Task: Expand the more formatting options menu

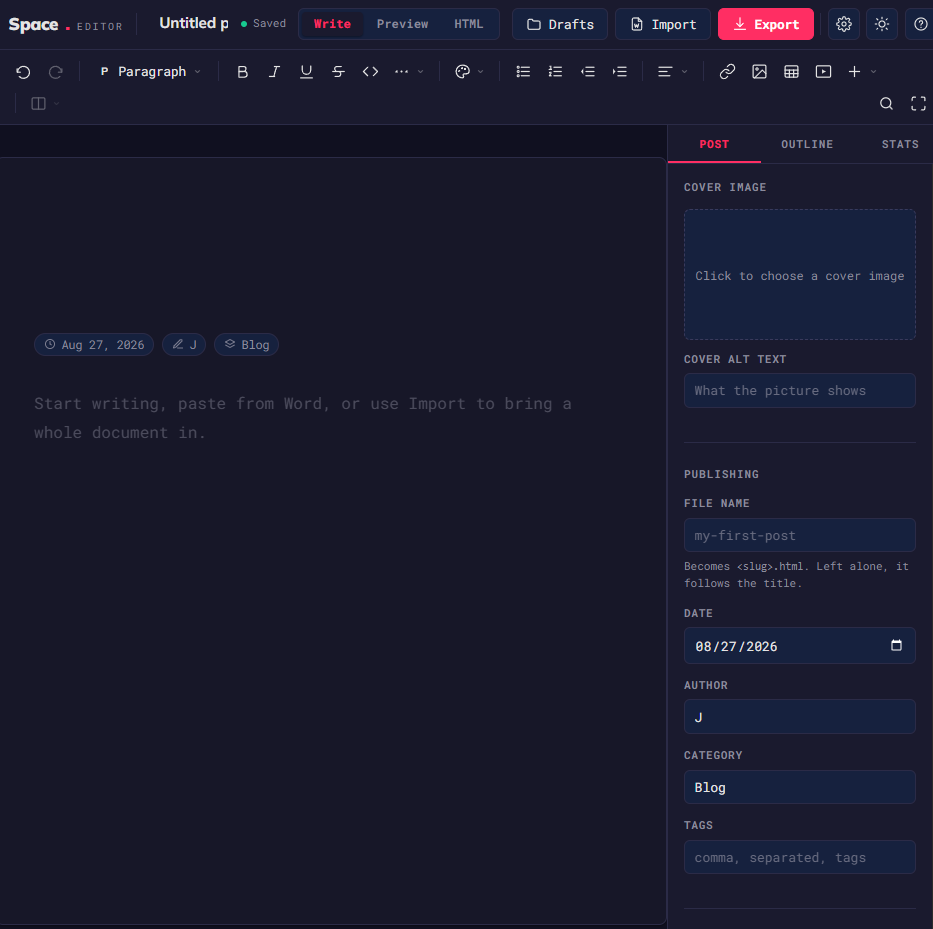Action: point(409,72)
